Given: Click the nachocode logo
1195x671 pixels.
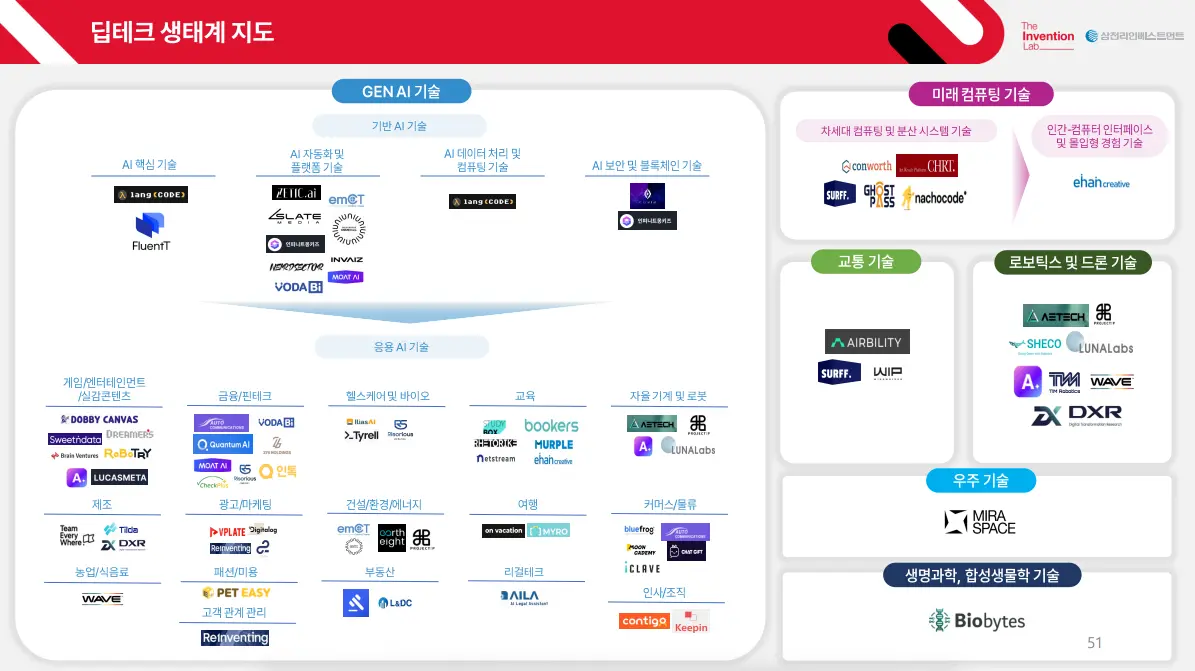Looking at the screenshot, I should click(x=934, y=197).
